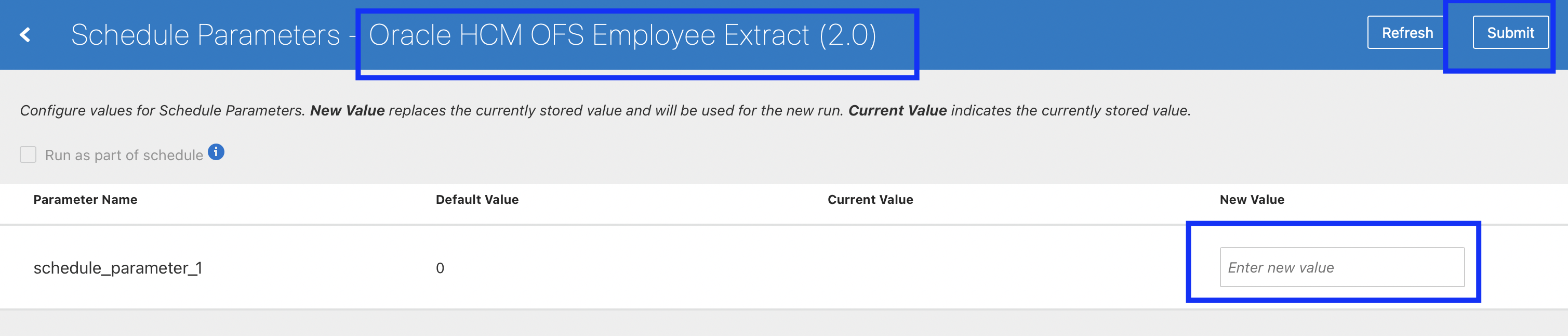The height and width of the screenshot is (336, 1568).
Task: Select the New Value column header
Action: (1252, 199)
